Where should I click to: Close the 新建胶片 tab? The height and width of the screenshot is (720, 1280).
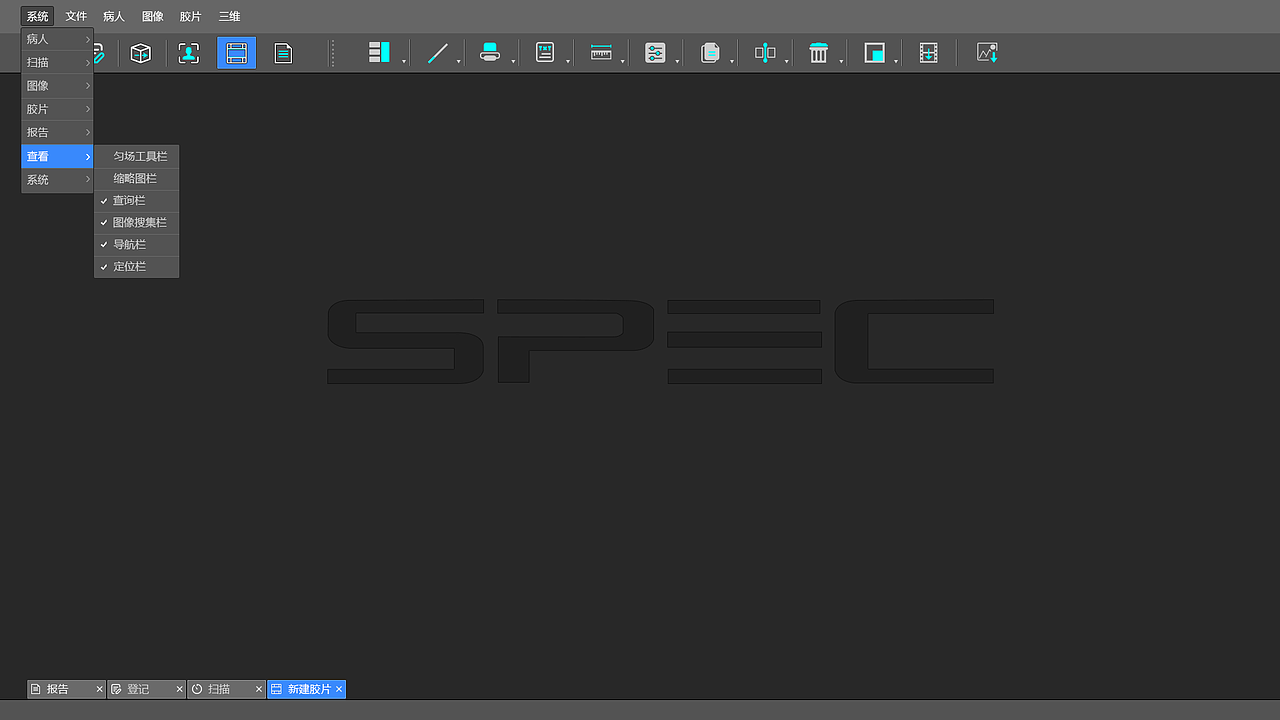point(339,689)
